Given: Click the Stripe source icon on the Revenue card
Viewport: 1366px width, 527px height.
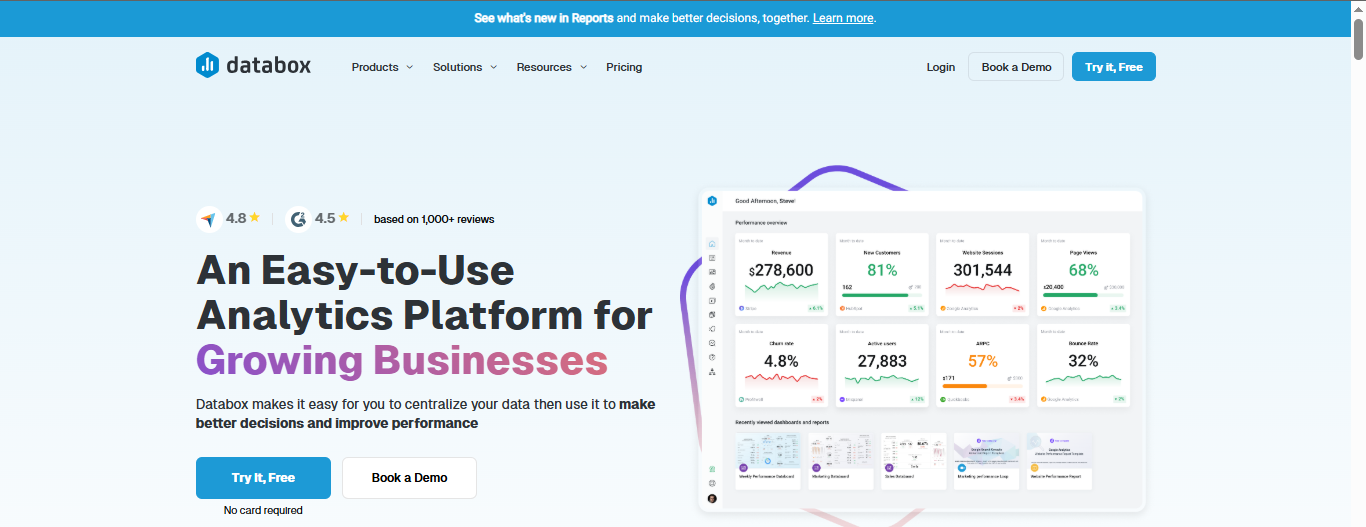Looking at the screenshot, I should 742,308.
